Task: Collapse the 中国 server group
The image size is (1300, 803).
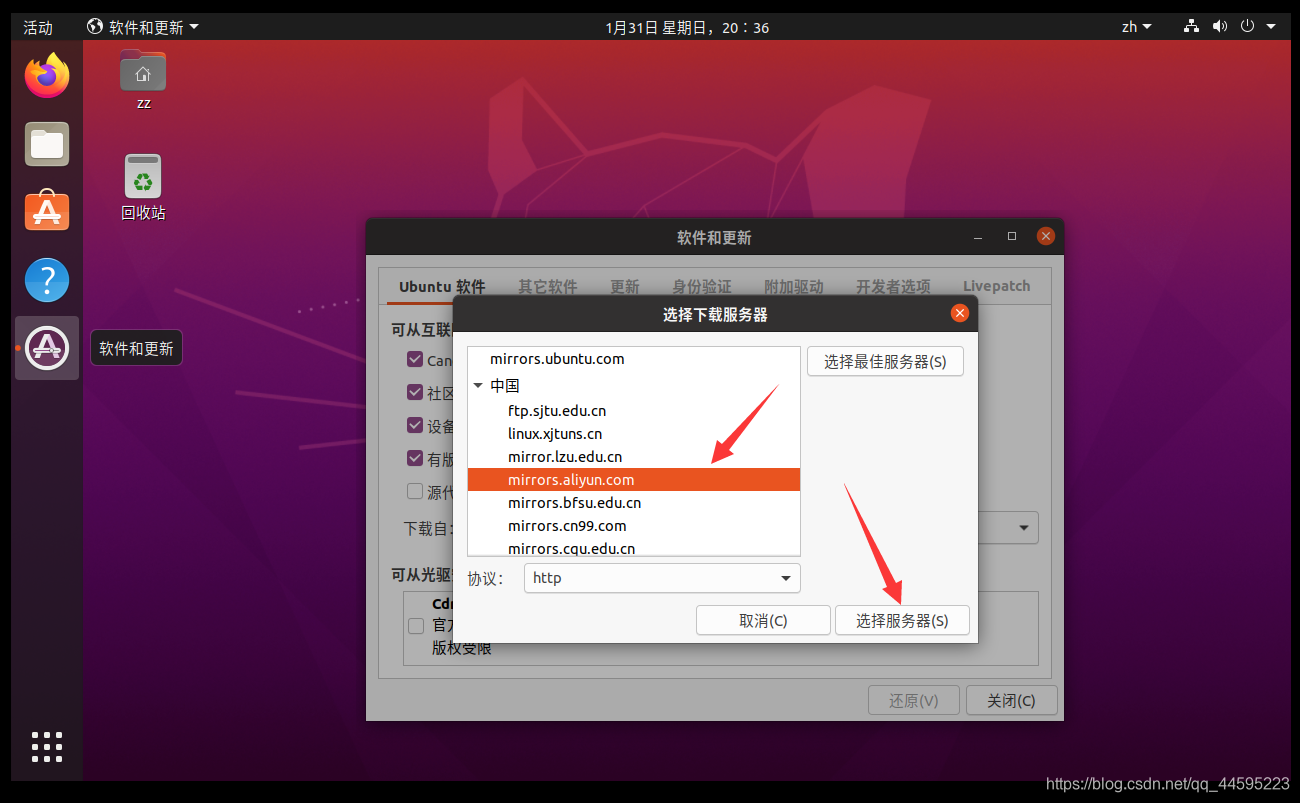Action: (x=478, y=385)
